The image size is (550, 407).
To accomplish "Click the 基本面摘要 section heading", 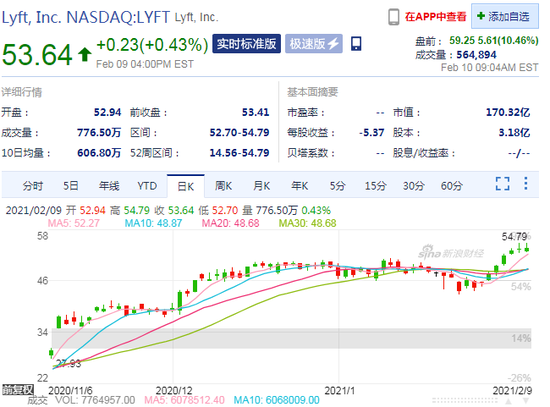I will pyautogui.click(x=313, y=92).
